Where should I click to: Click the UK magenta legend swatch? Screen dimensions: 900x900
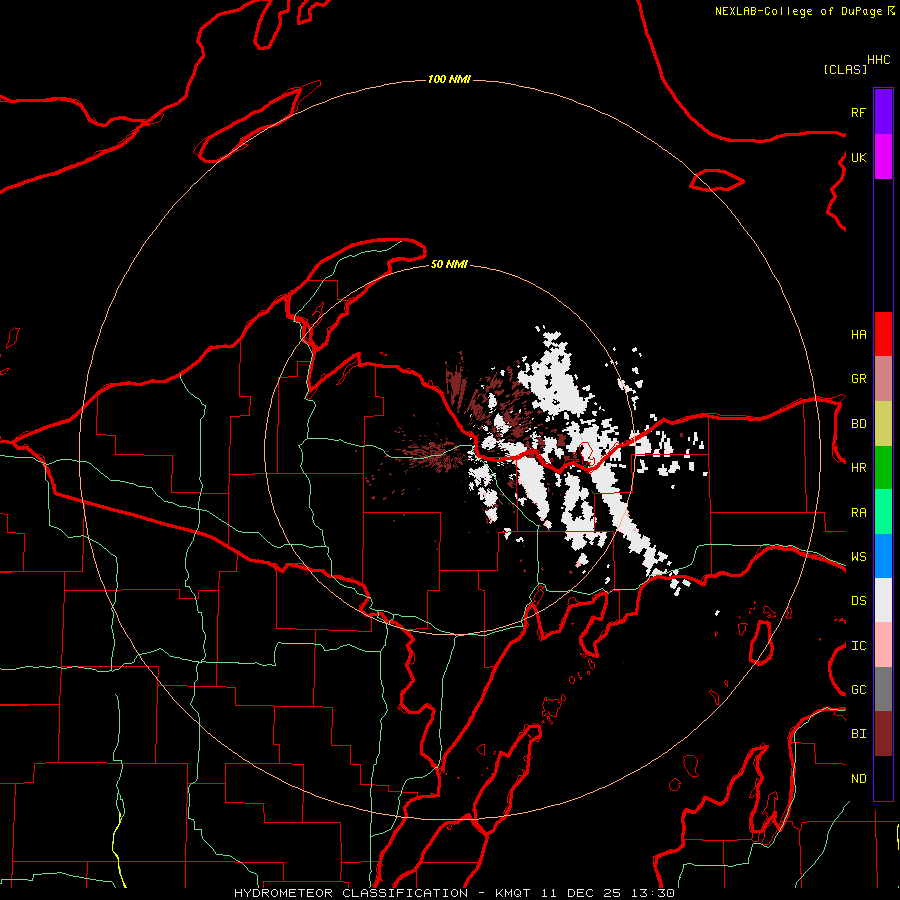[883, 157]
